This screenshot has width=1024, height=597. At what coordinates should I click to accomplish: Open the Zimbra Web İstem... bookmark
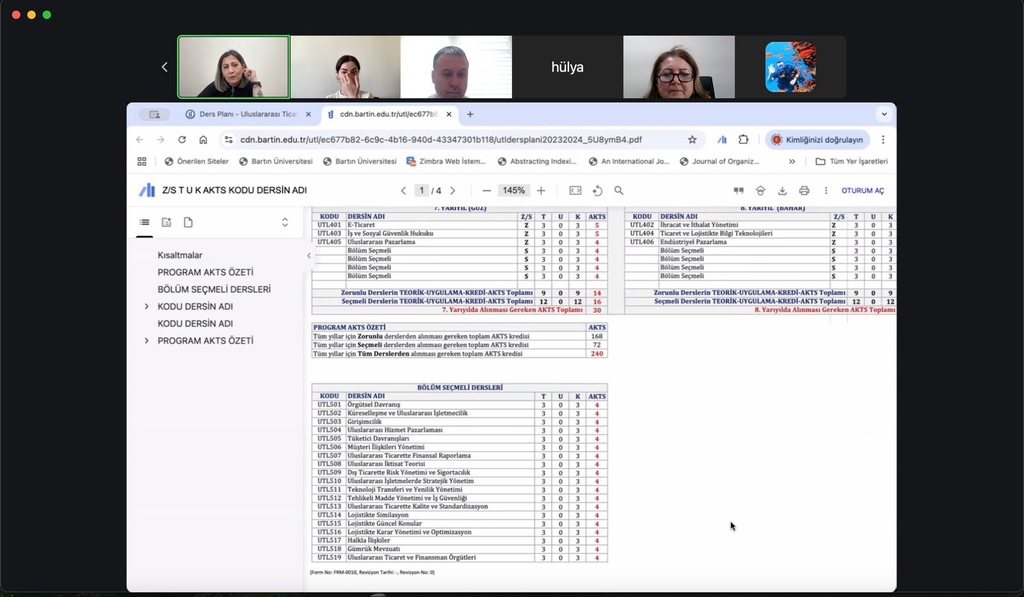[446, 161]
